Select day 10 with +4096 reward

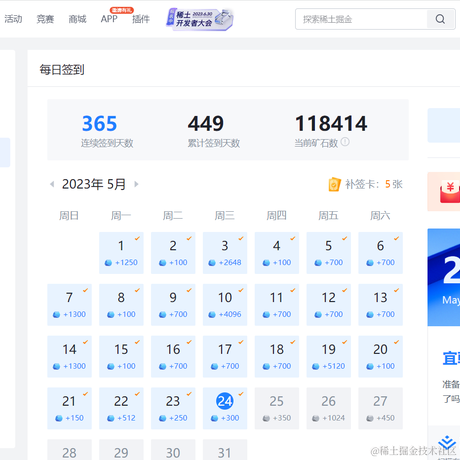click(225, 305)
